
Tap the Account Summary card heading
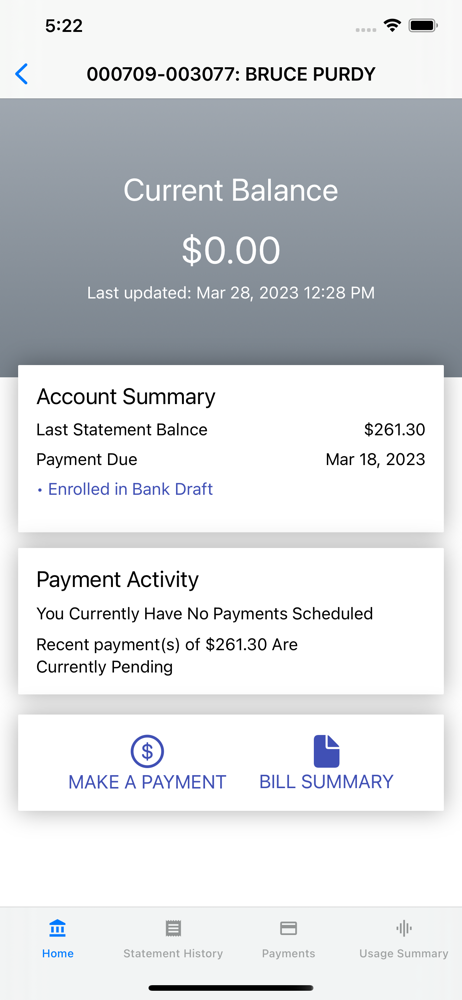[126, 397]
